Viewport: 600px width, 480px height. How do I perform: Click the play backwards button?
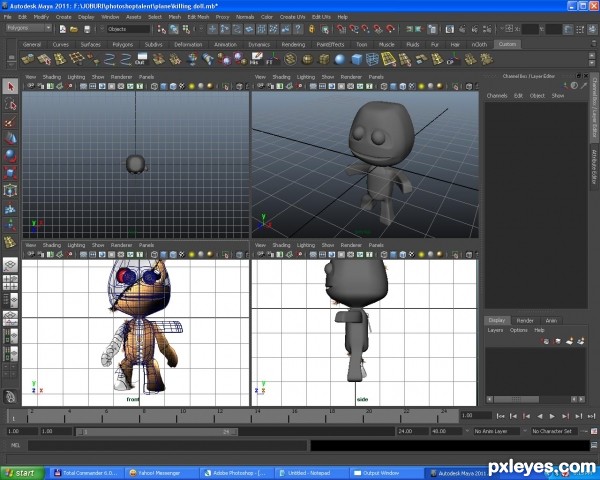pyautogui.click(x=540, y=416)
